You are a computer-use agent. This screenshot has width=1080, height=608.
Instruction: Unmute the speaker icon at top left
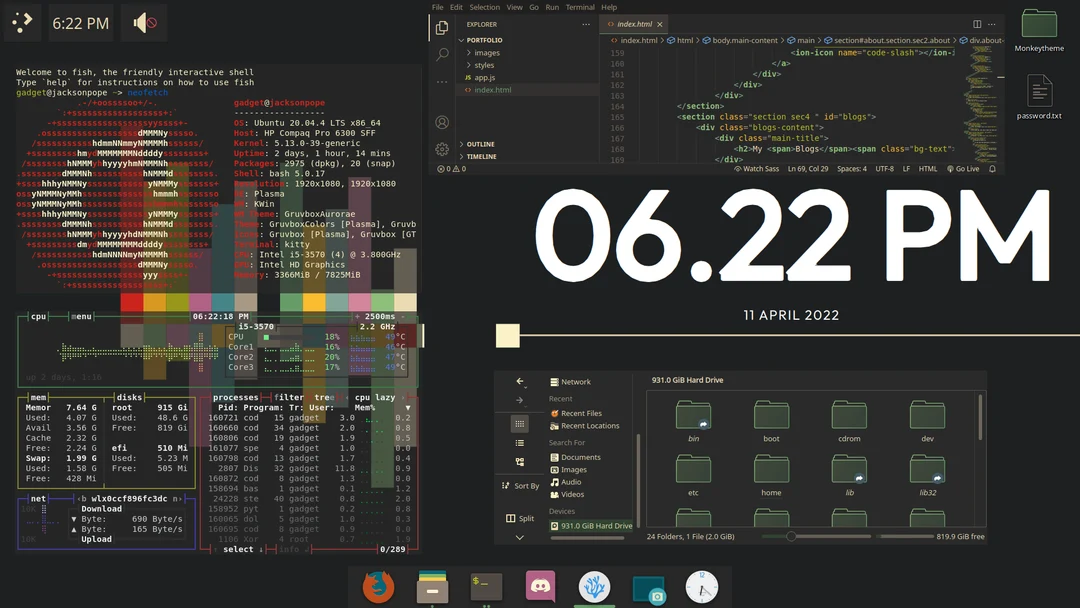click(143, 22)
